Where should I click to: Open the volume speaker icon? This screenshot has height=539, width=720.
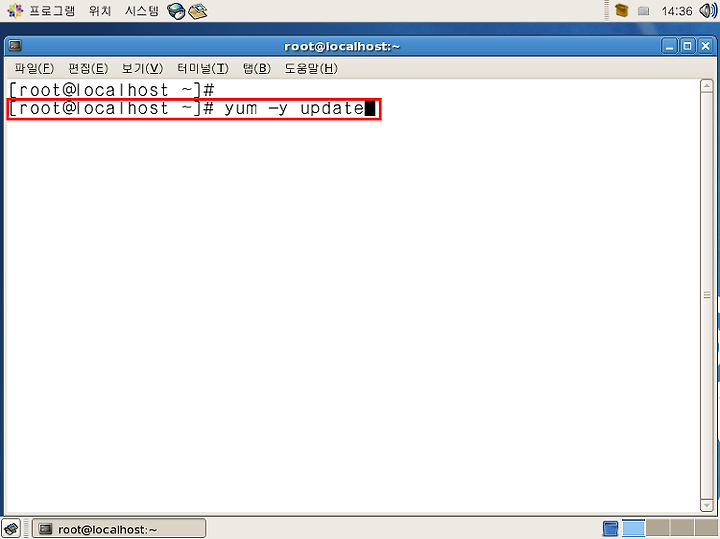708,11
